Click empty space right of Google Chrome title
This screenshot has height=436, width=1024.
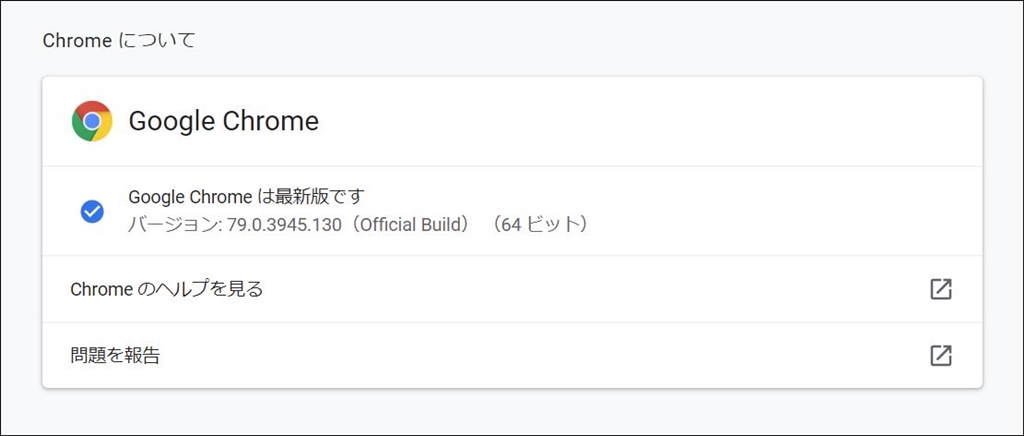[650, 122]
